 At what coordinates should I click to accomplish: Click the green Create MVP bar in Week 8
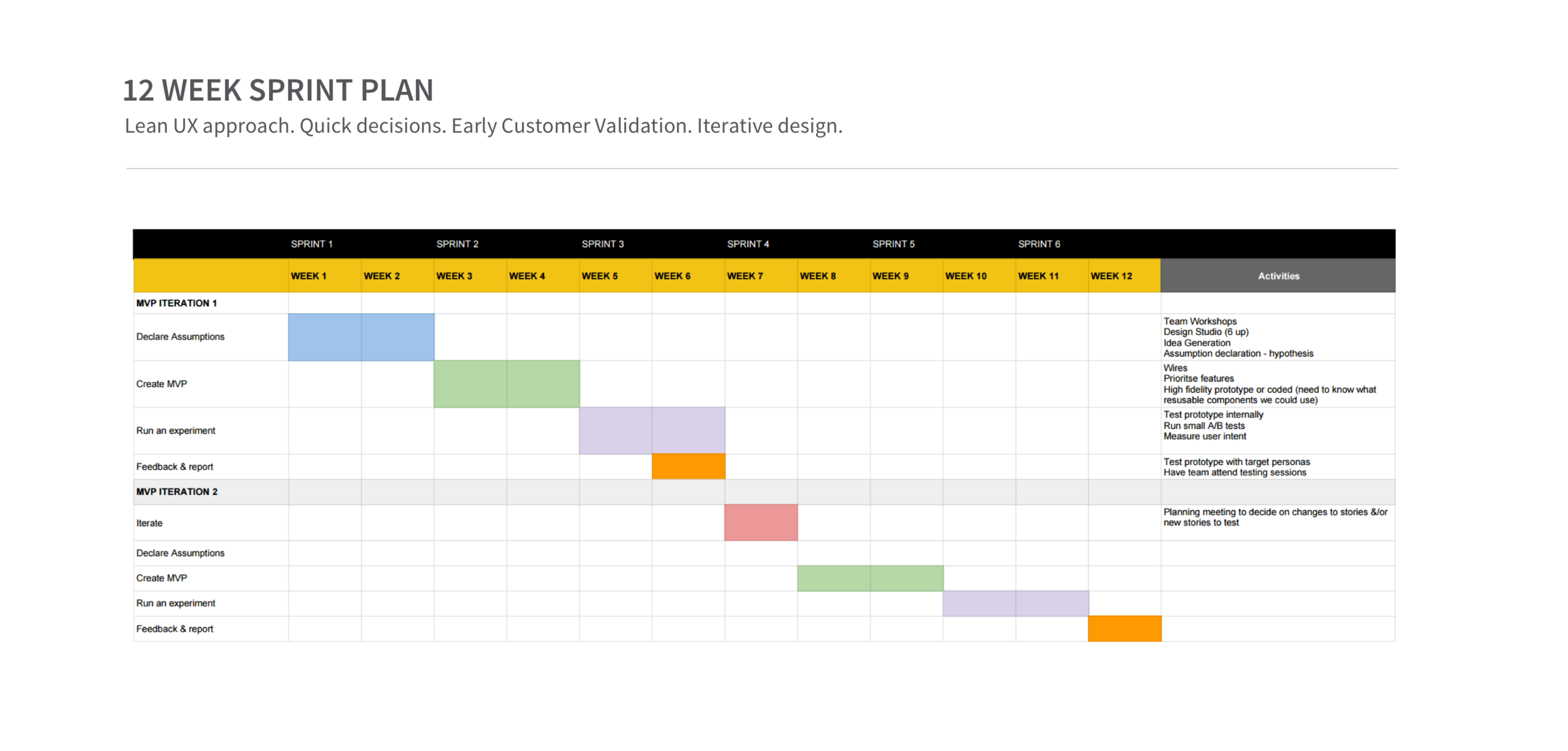[834, 578]
